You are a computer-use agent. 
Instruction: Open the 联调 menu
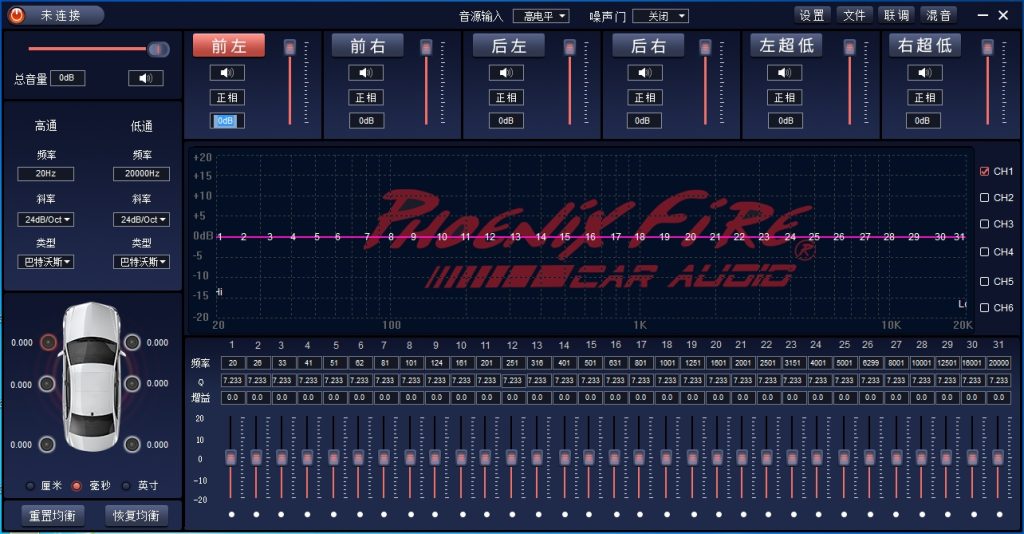pos(896,15)
